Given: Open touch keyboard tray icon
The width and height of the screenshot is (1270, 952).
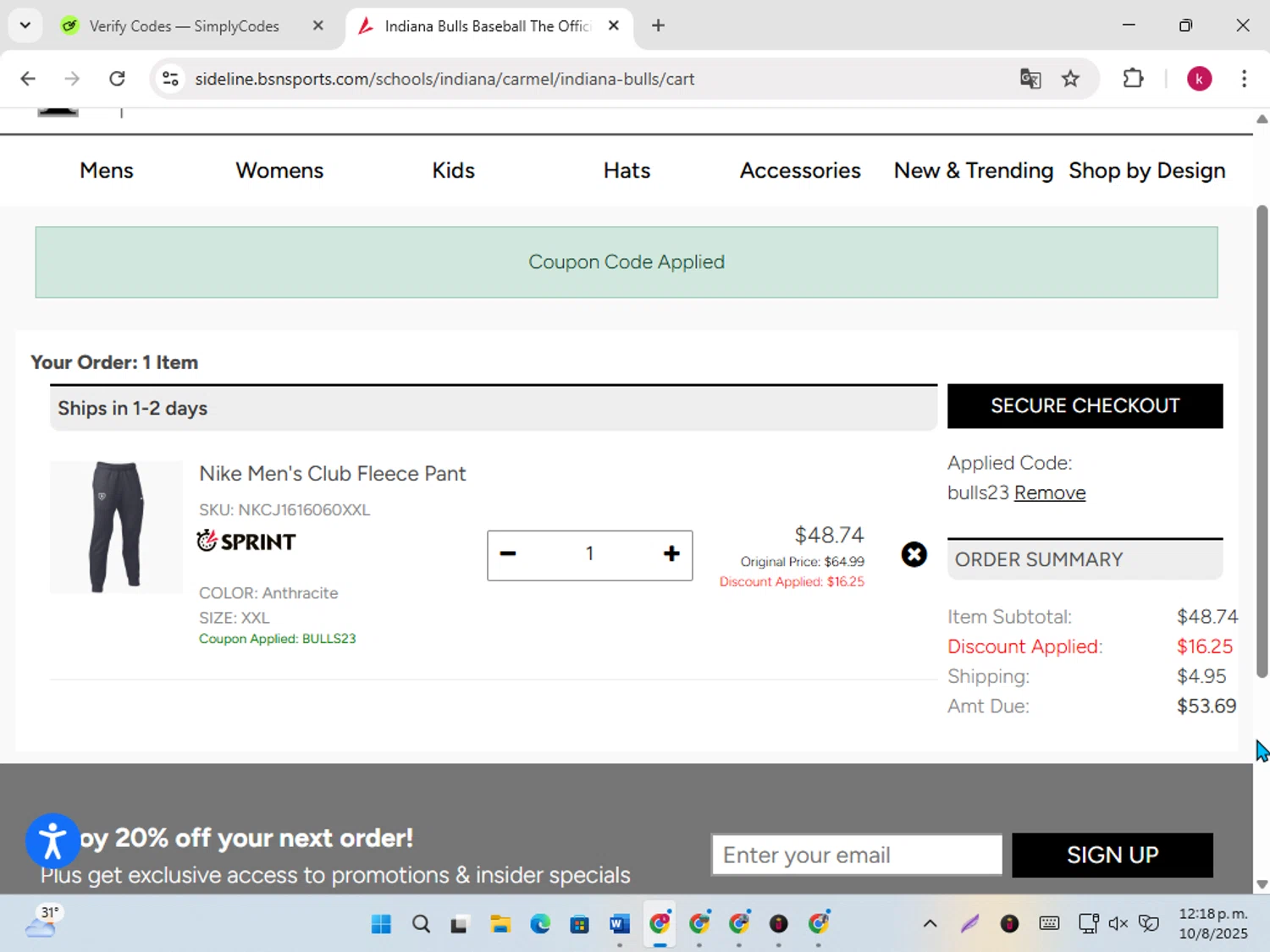Looking at the screenshot, I should [1049, 923].
